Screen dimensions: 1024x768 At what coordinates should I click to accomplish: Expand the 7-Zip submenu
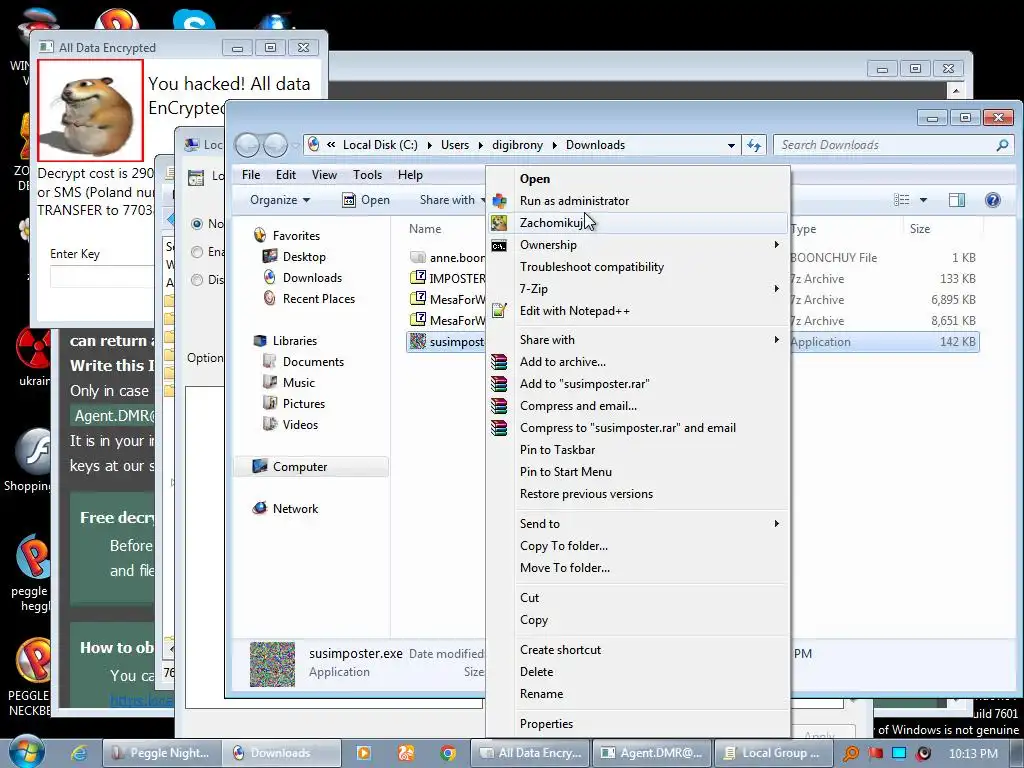(776, 289)
